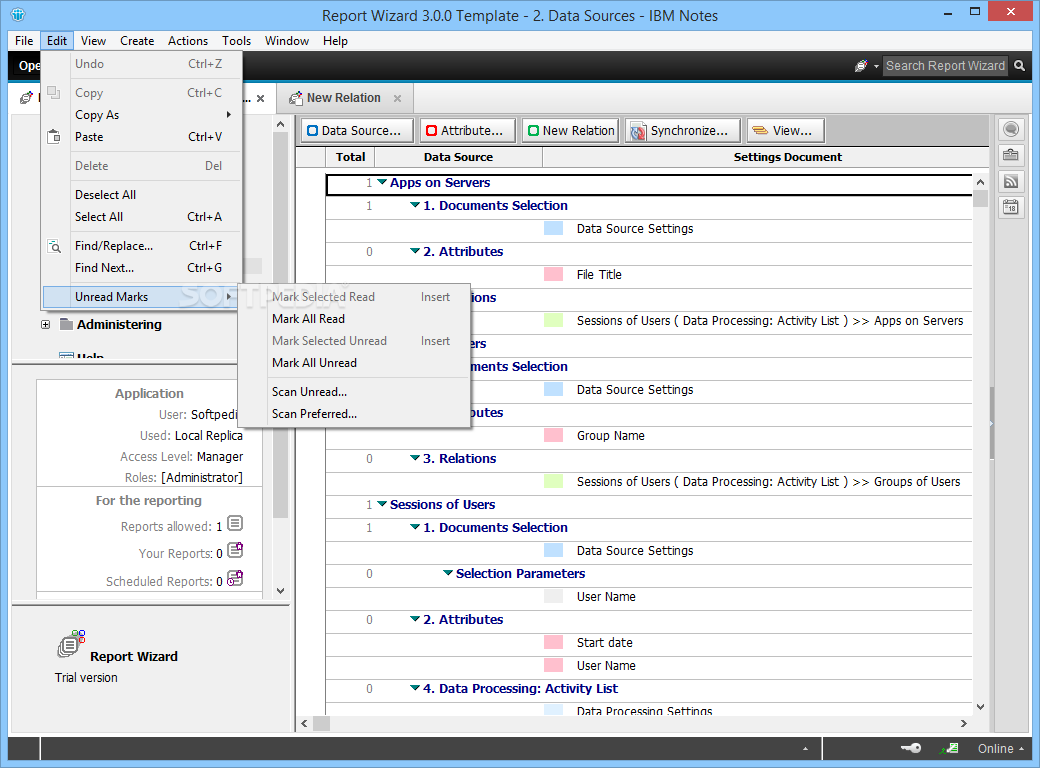
Task: Select the Start date row
Action: click(x=649, y=643)
